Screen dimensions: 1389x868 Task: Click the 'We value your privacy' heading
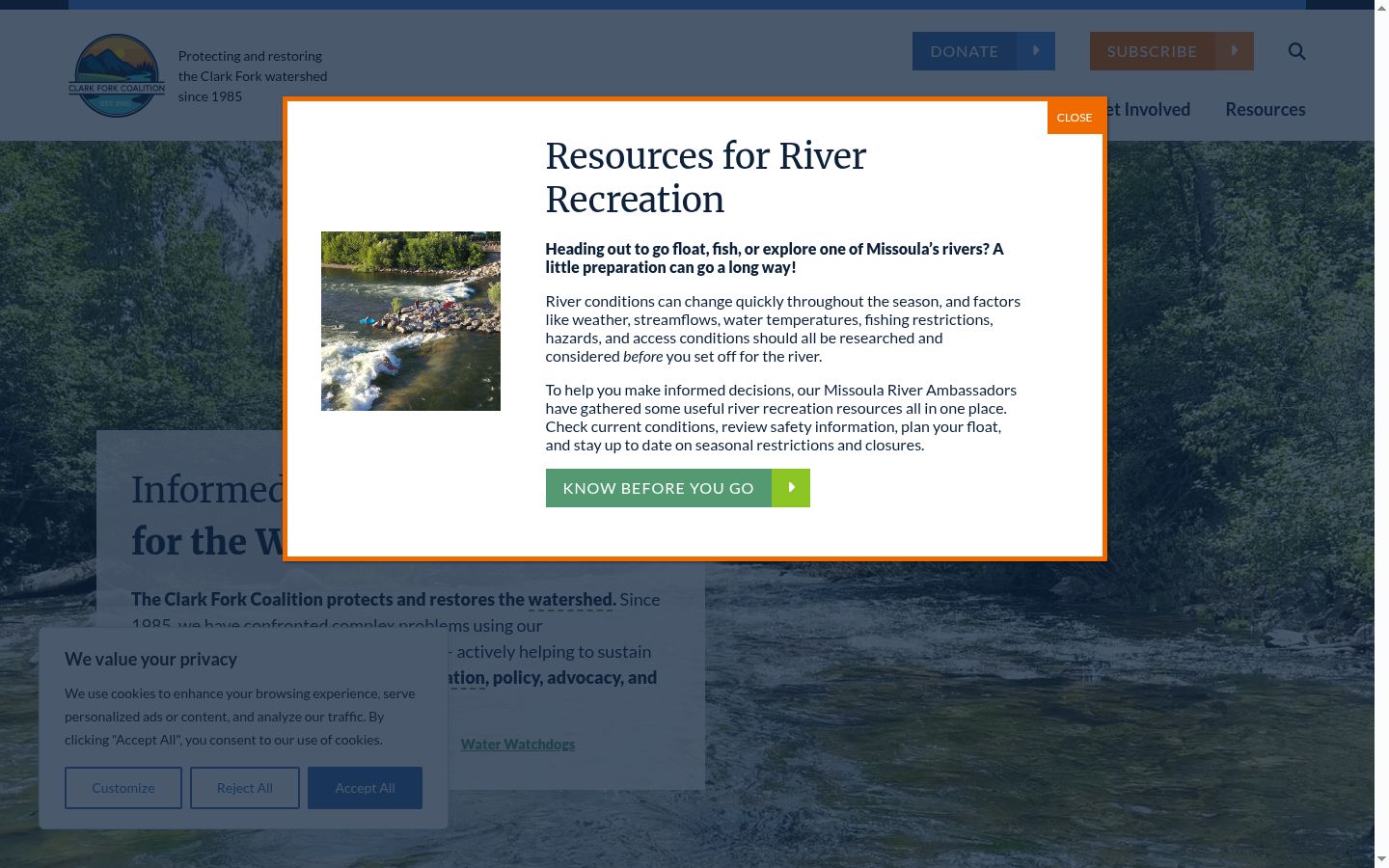[x=150, y=660]
